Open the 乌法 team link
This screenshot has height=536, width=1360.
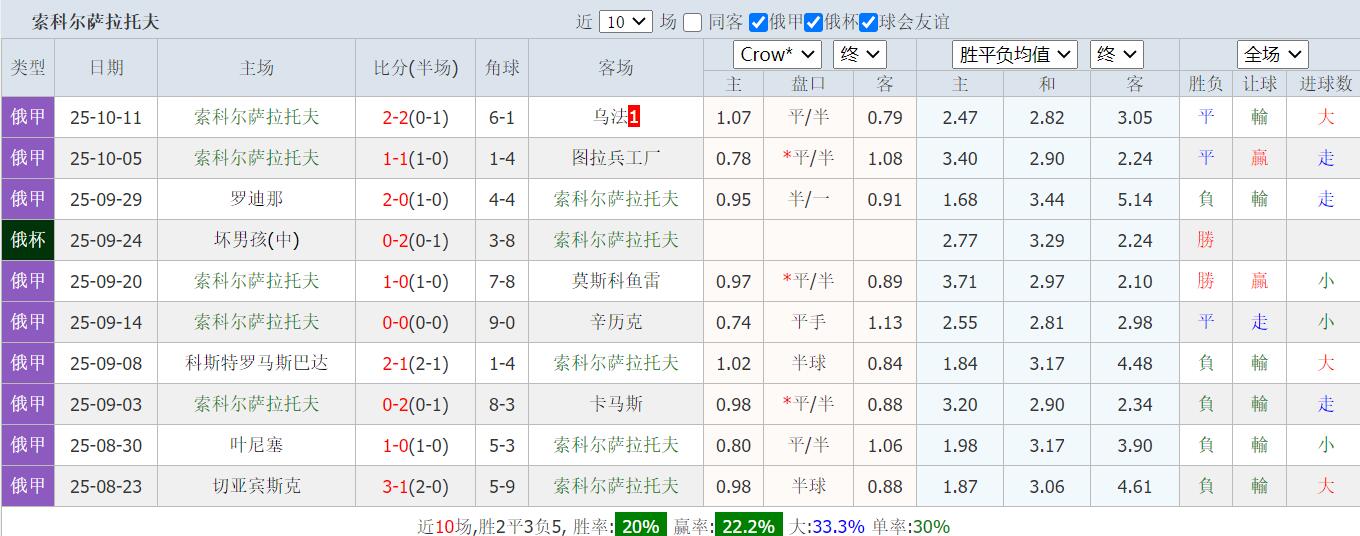609,117
